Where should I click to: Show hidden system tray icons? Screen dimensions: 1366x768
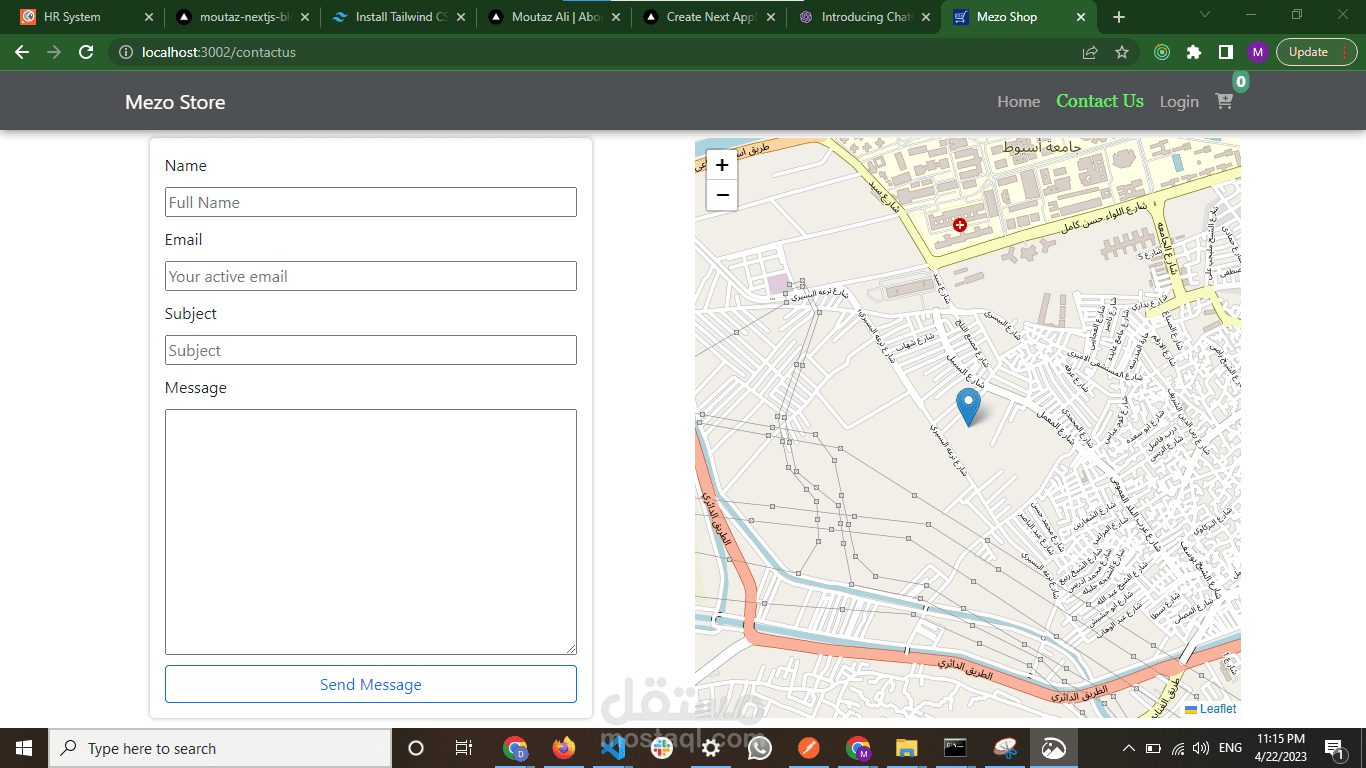pos(1129,748)
